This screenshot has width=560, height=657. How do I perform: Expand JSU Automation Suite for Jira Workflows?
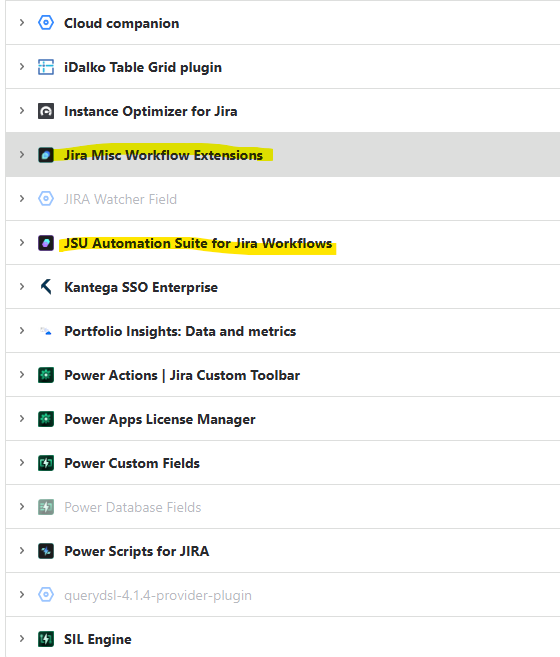tap(22, 243)
